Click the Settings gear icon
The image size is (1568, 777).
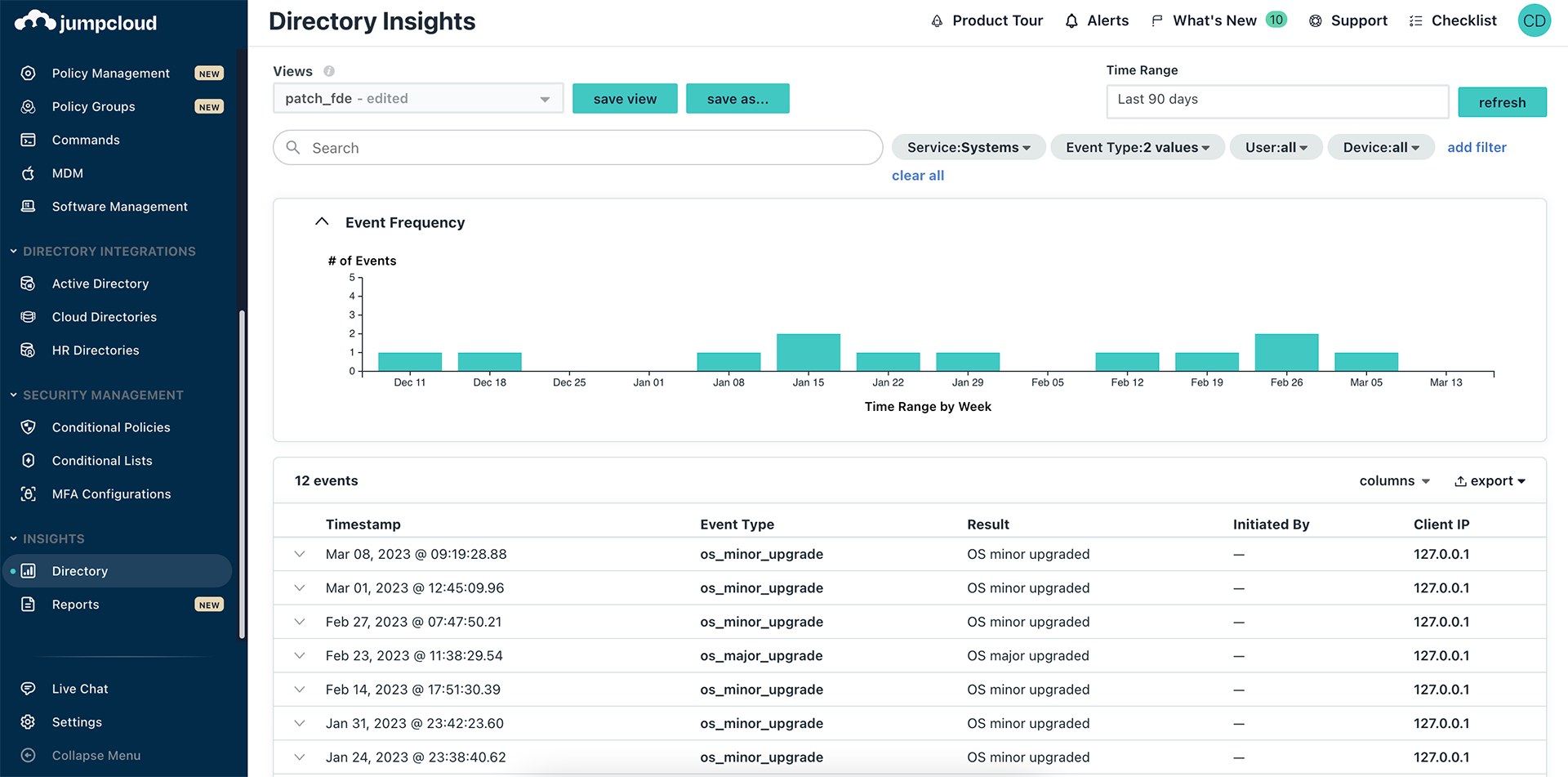[28, 722]
